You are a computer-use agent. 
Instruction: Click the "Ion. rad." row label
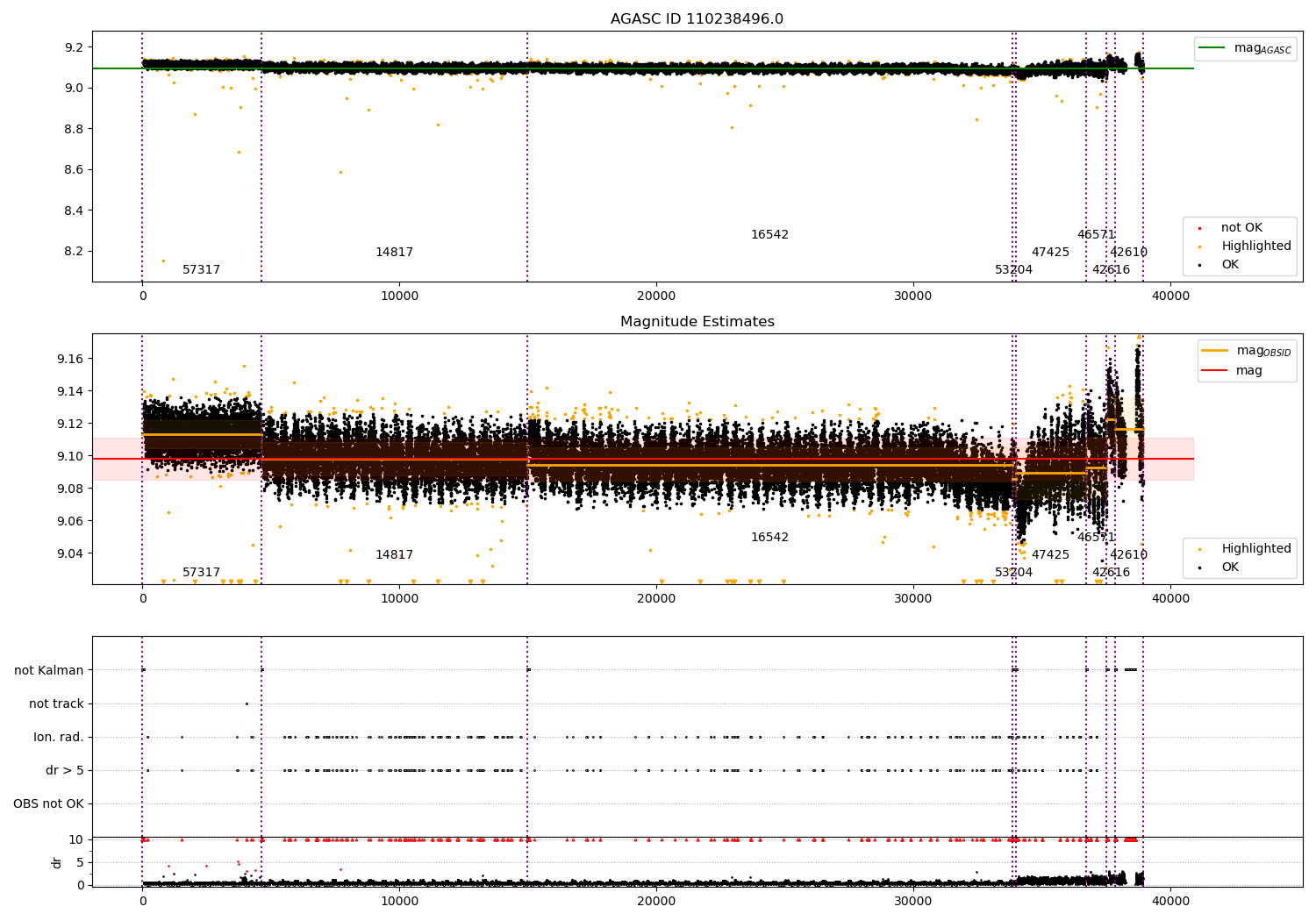[x=59, y=737]
